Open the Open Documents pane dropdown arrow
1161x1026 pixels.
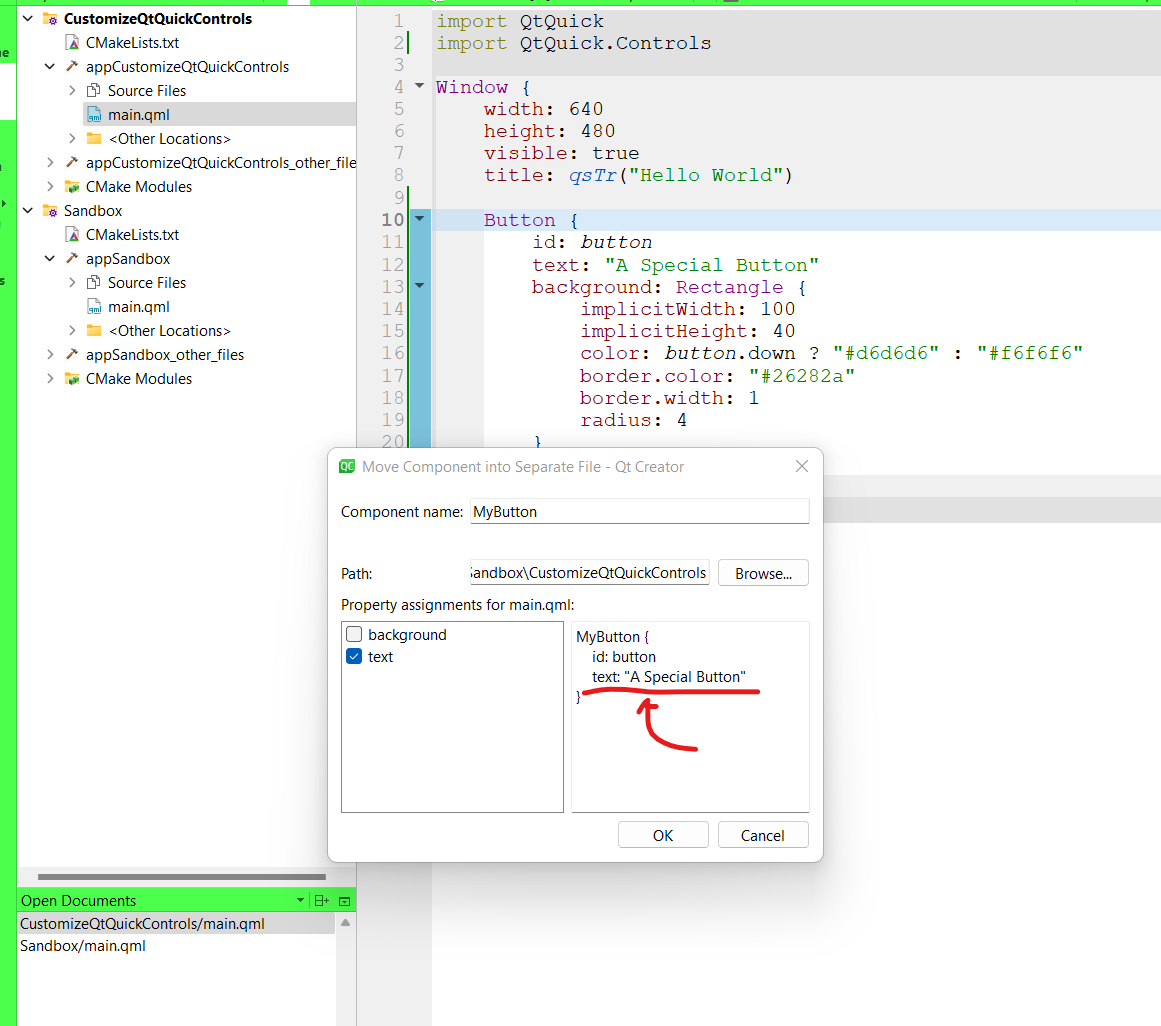300,901
